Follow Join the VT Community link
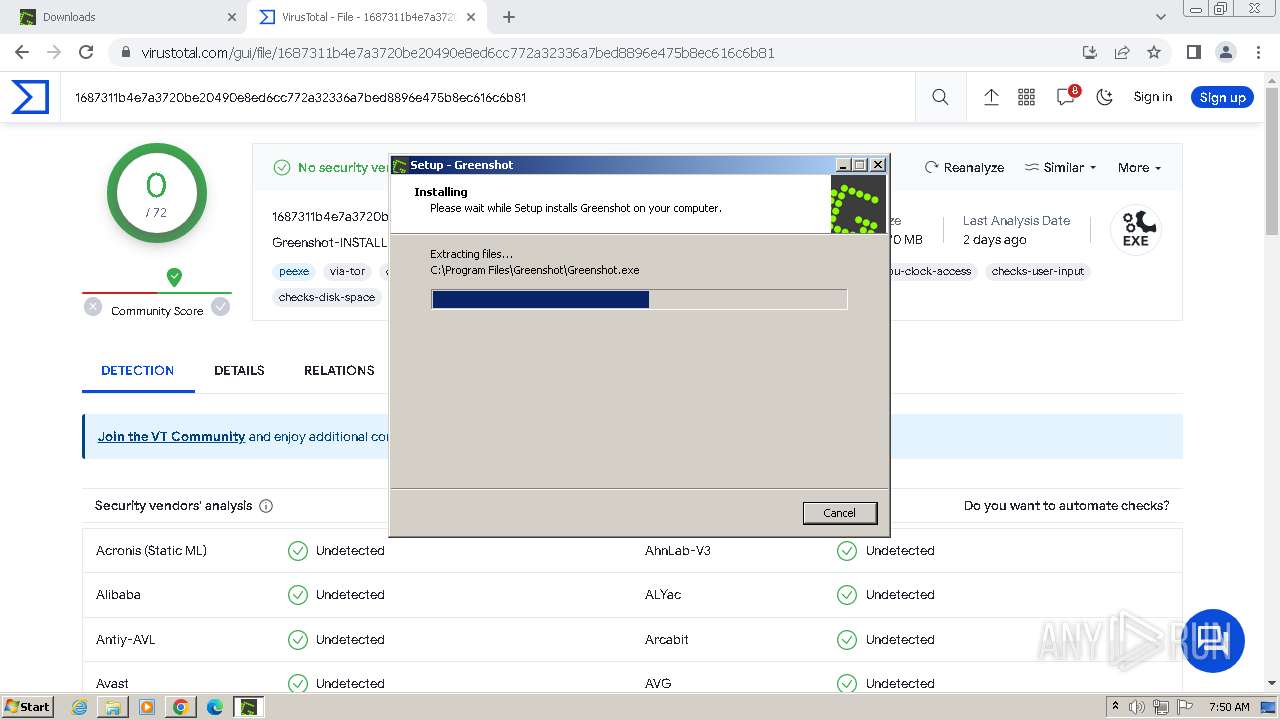Image resolution: width=1280 pixels, height=720 pixels. tap(171, 437)
